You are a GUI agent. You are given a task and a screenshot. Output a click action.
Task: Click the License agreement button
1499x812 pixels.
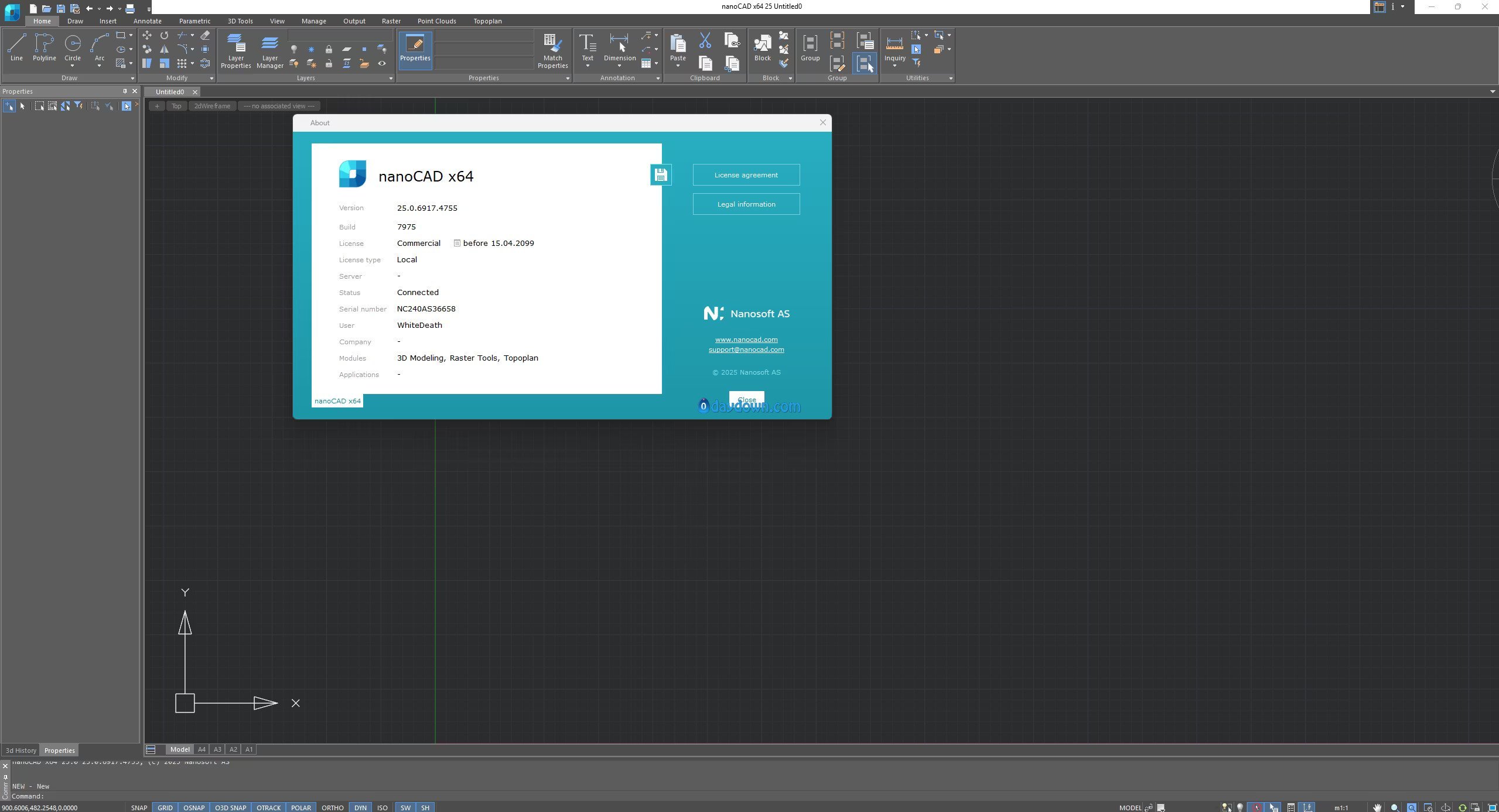pos(746,175)
